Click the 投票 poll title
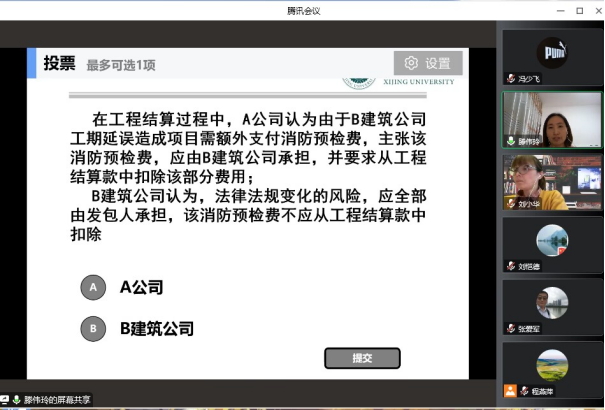This screenshot has height=410, width=605. (59, 64)
